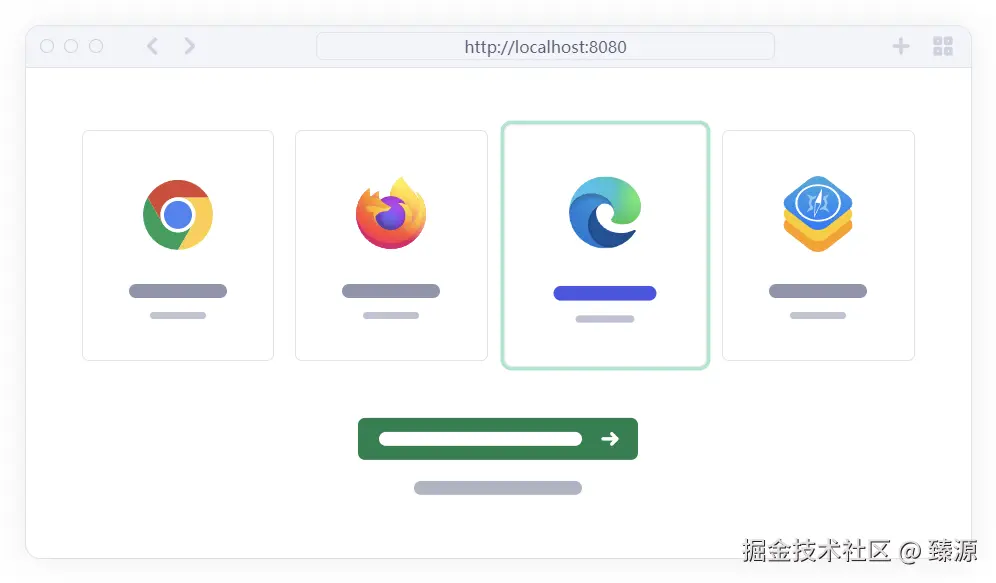Click the second window control circle

(x=71, y=46)
